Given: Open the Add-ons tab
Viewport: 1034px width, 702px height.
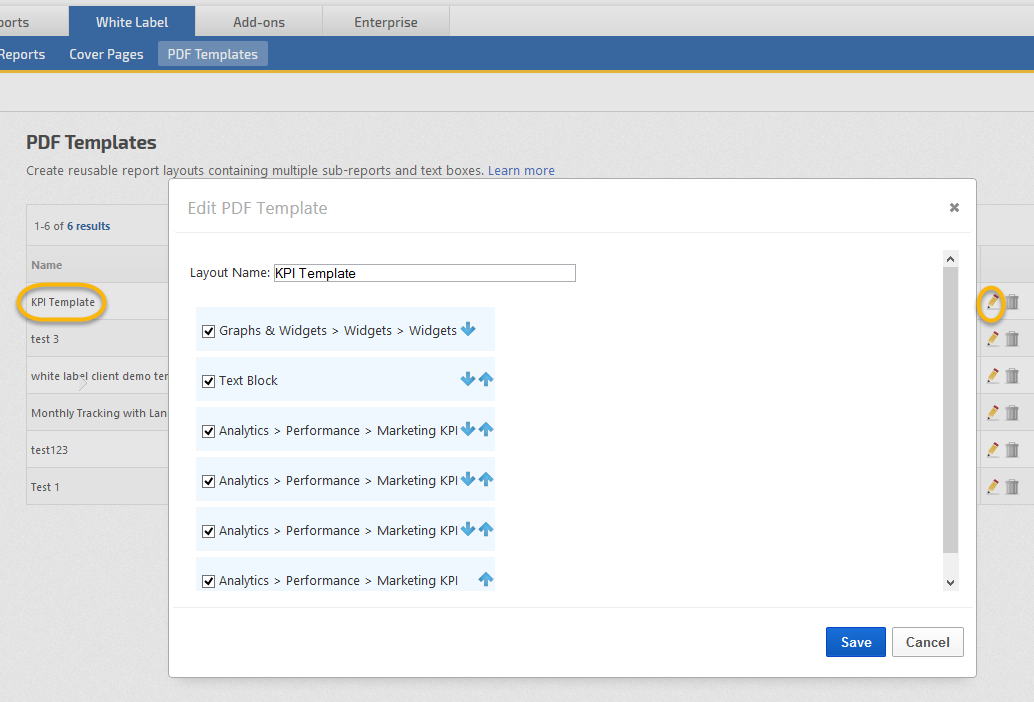Looking at the screenshot, I should [259, 22].
